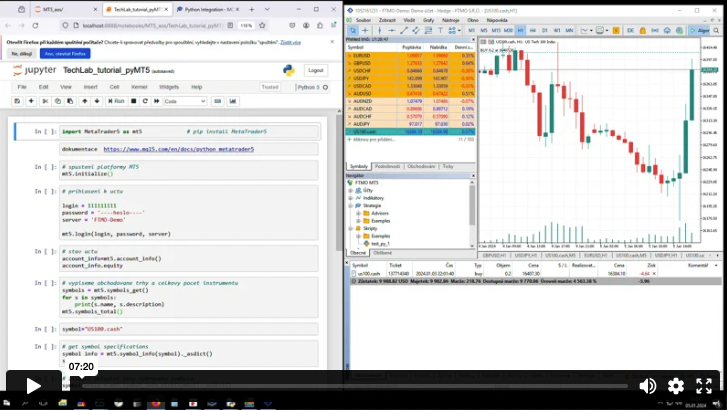
Task: Move the selected cell down
Action: [x=97, y=101]
